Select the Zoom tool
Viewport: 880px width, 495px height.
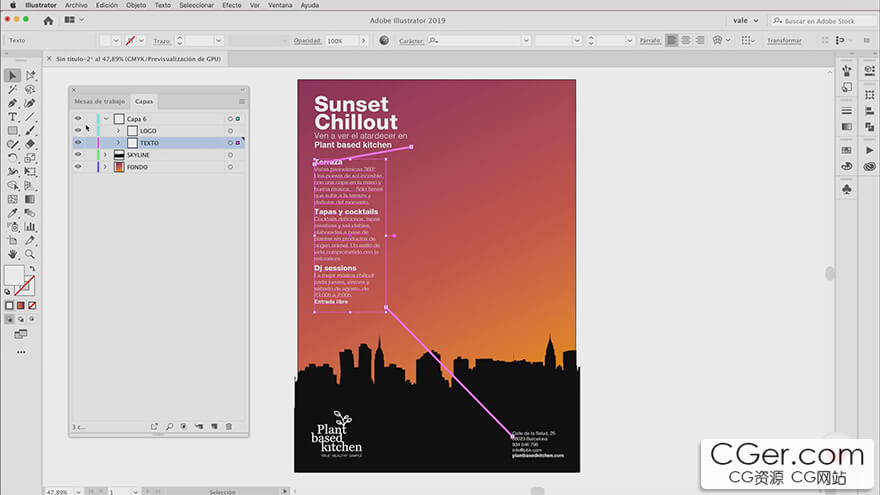tap(30, 254)
